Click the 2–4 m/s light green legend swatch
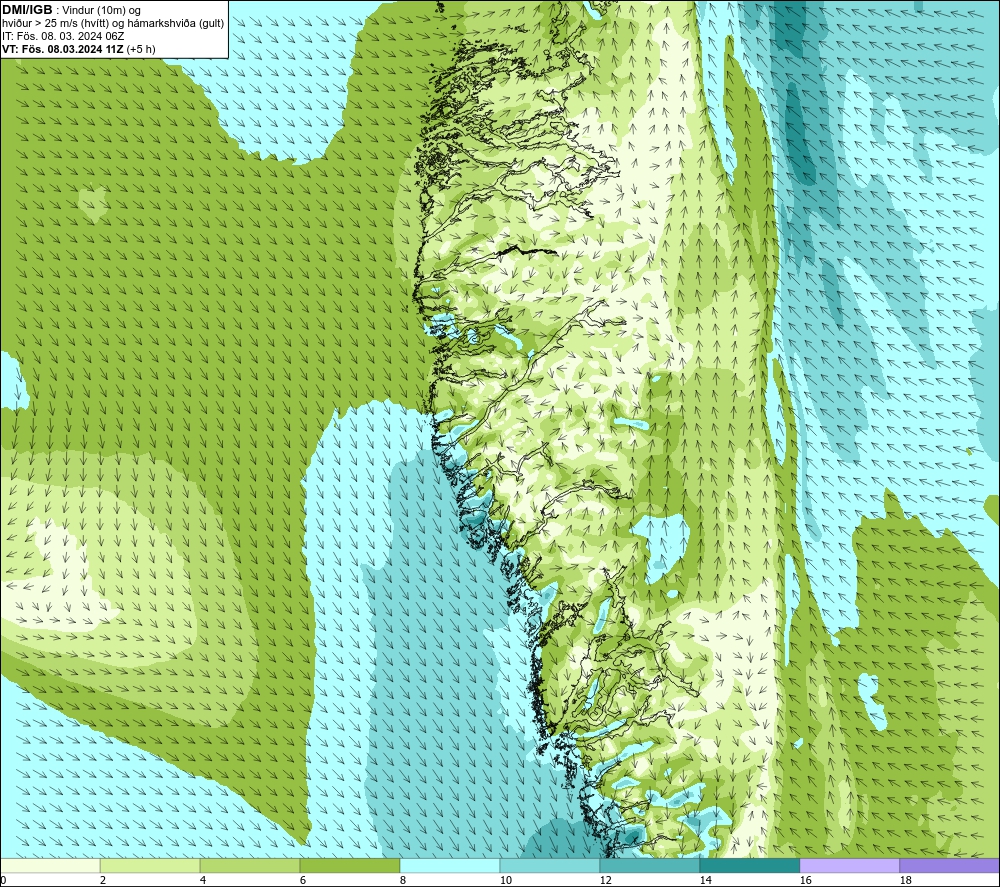Screen dimensions: 1000x887 pyautogui.click(x=150, y=865)
